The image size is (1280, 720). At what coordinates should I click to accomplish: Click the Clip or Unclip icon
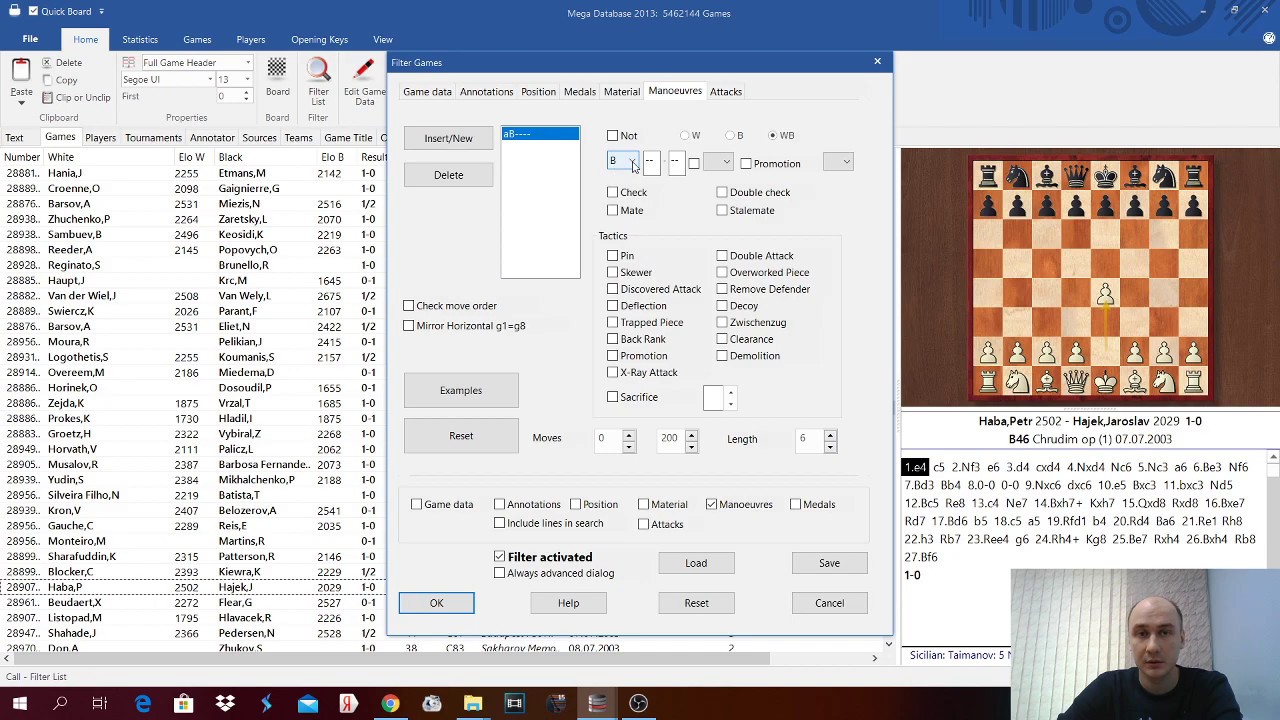[x=47, y=97]
